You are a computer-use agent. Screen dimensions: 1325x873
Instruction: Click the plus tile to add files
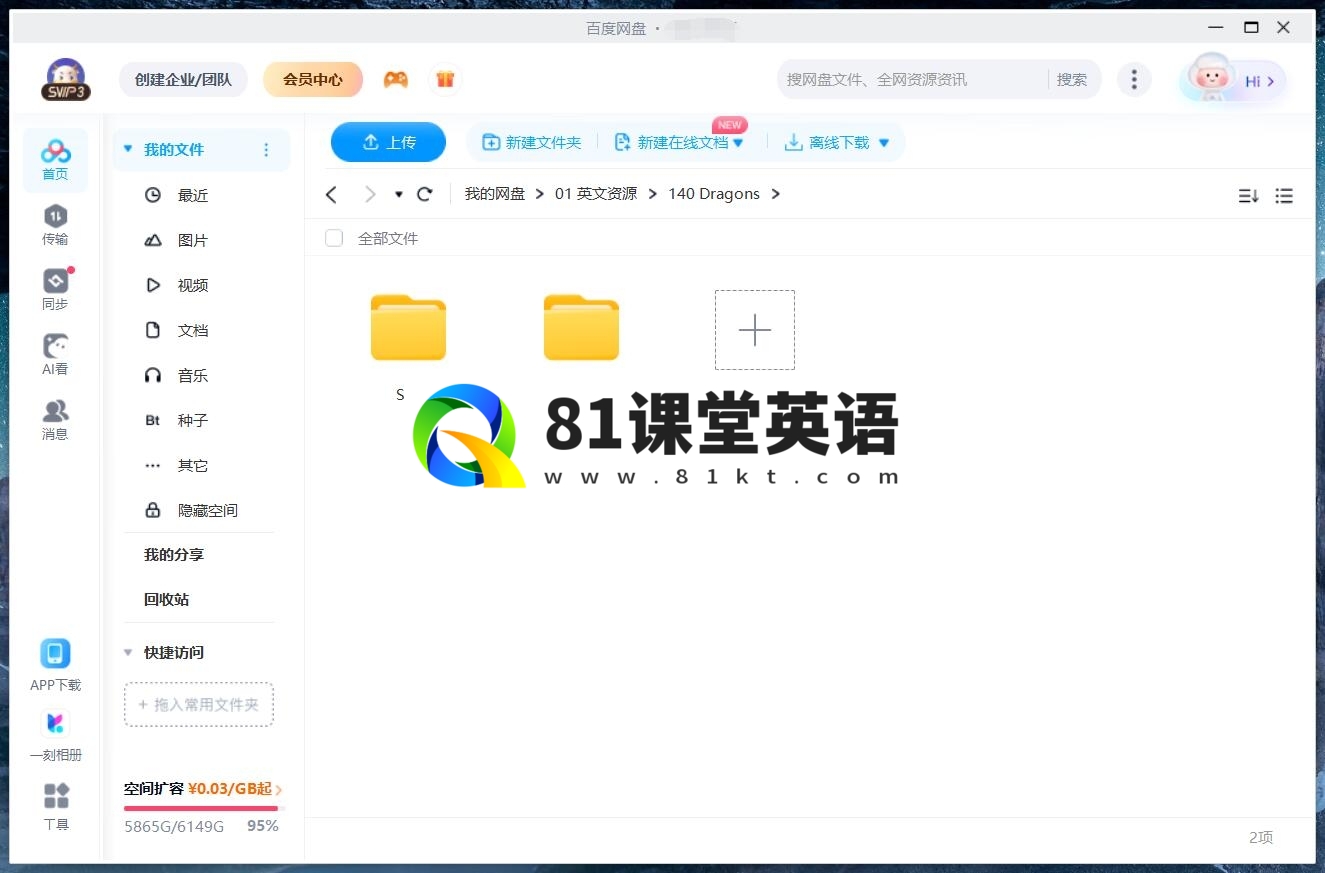tap(755, 330)
